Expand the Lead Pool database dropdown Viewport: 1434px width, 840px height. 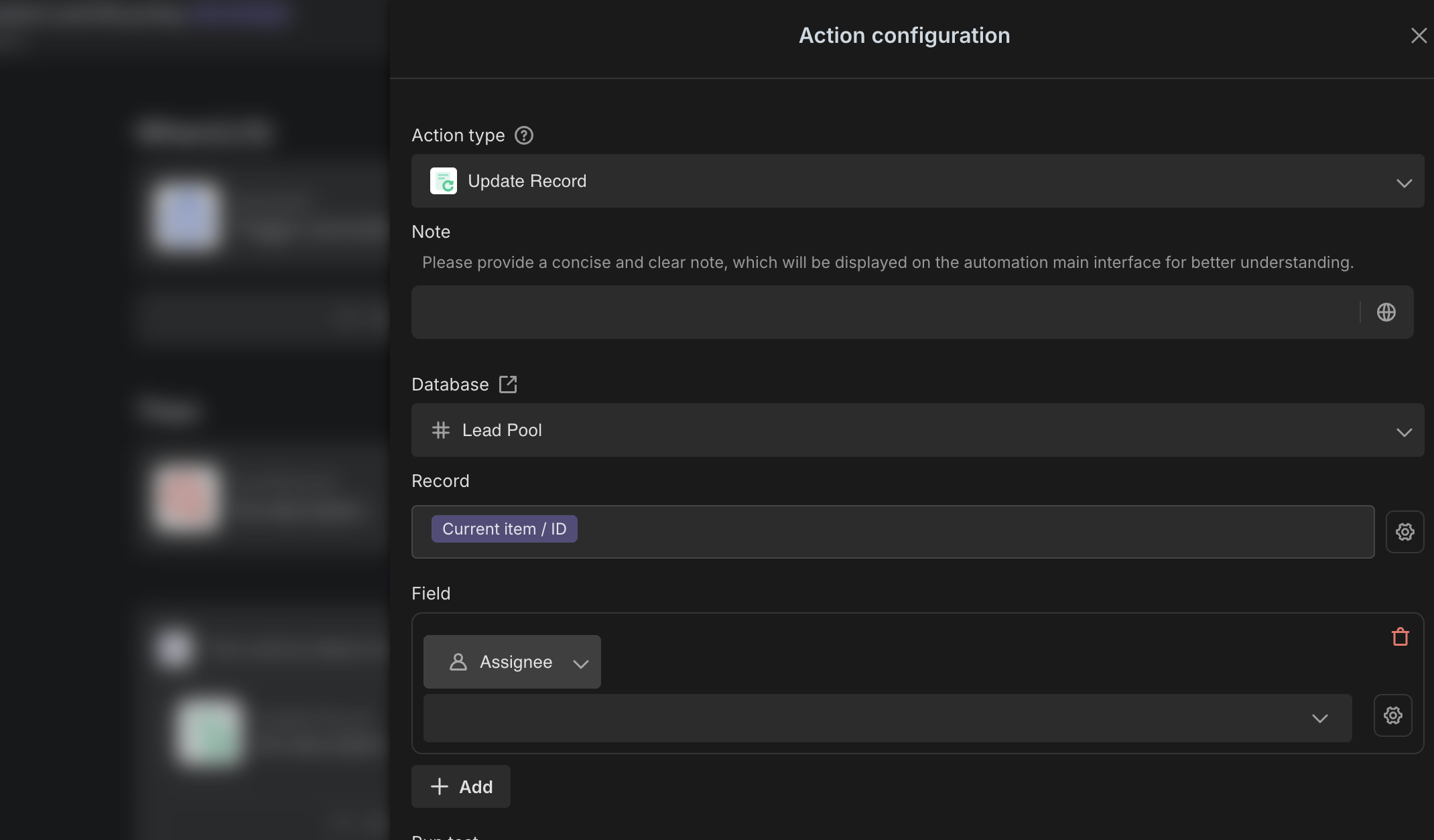1404,431
